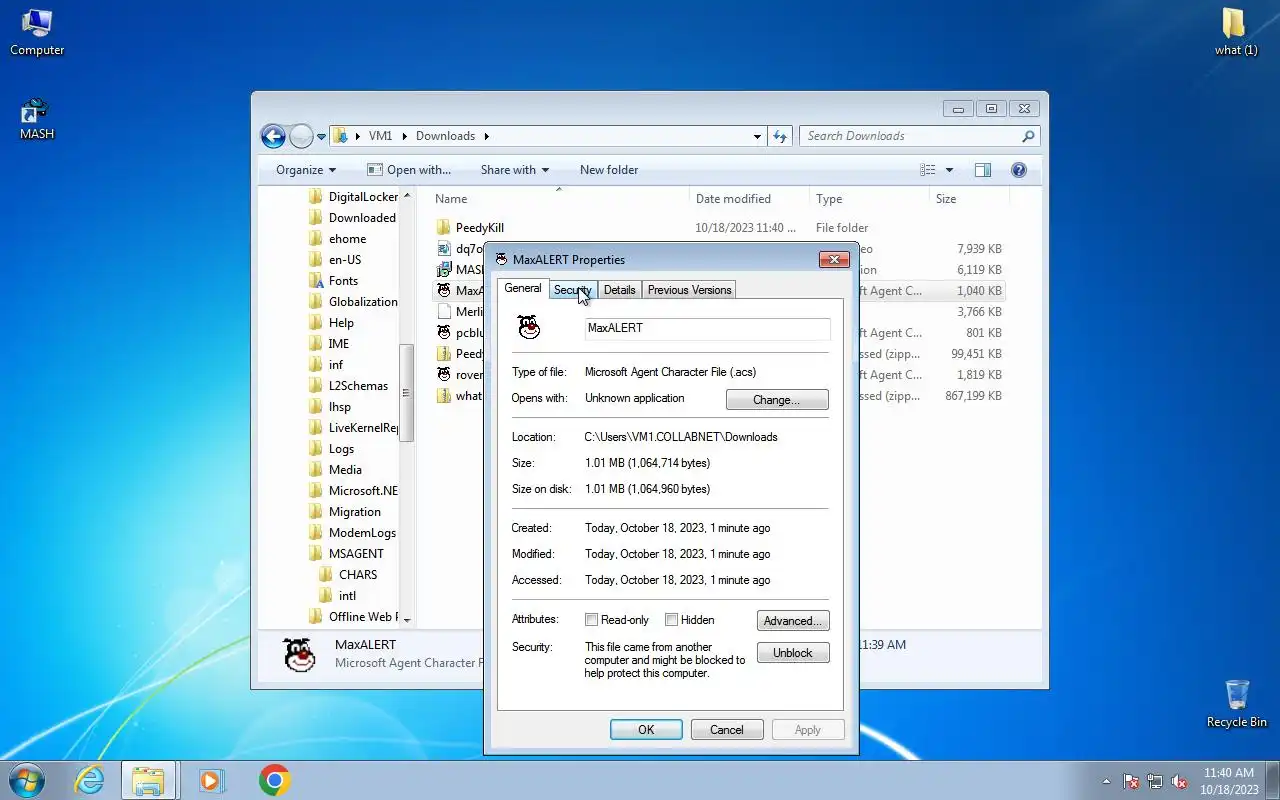Click Open with... in toolbar

tap(409, 170)
